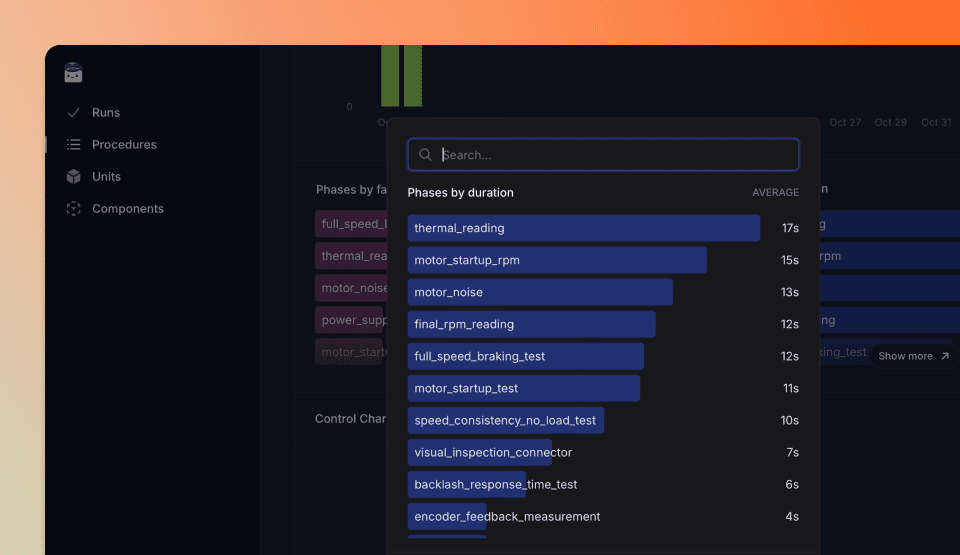Click the 13s average value
960x555 pixels.
790,292
